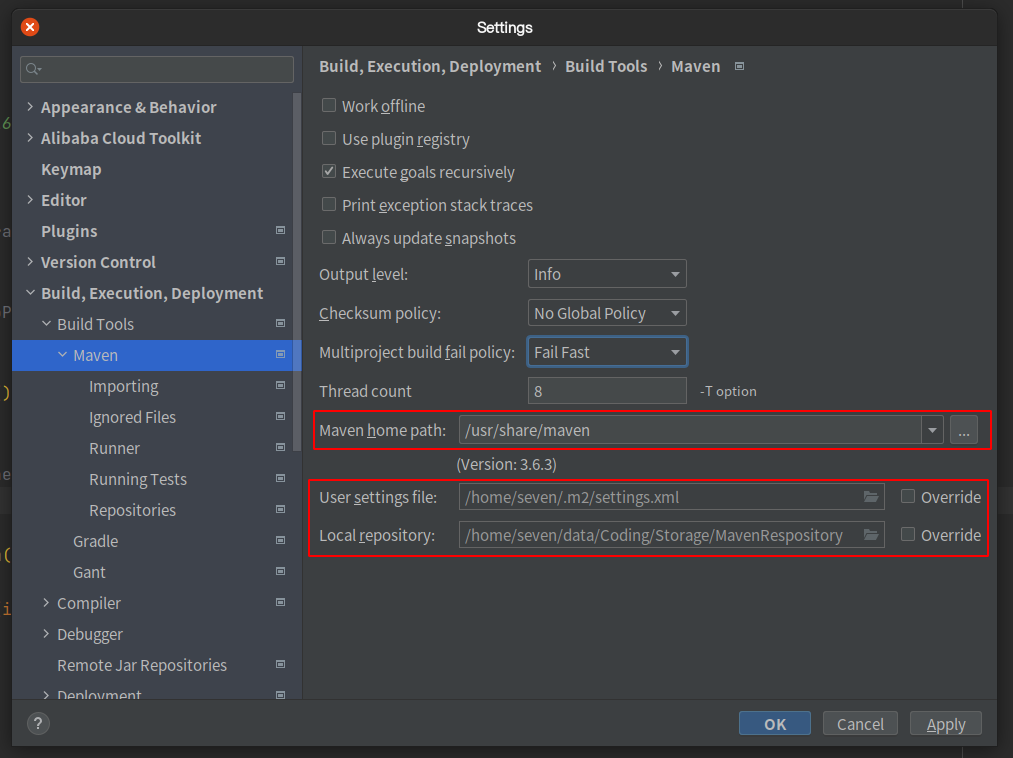The image size is (1013, 758).
Task: Expand the Compiler node
Action: click(x=46, y=603)
